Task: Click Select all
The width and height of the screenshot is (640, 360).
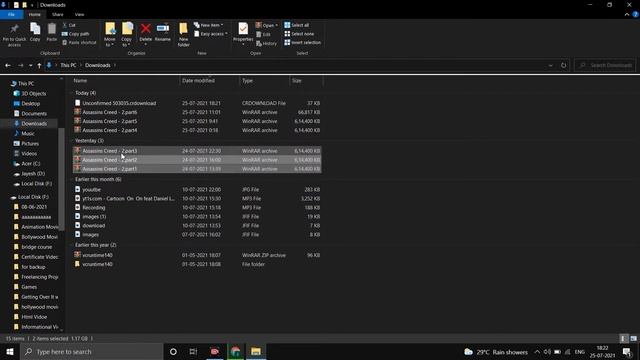Action: click(297, 25)
